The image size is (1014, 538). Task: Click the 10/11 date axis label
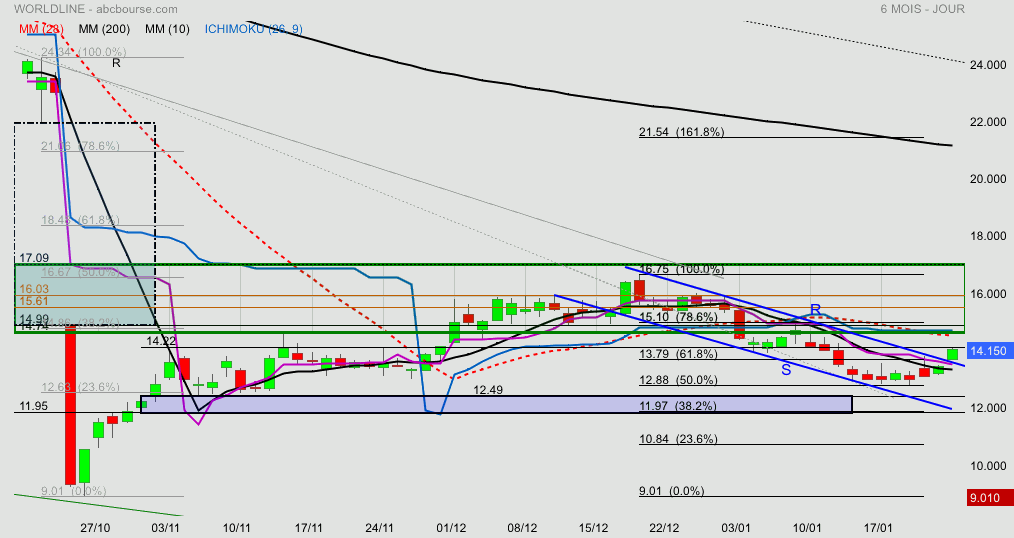click(237, 528)
